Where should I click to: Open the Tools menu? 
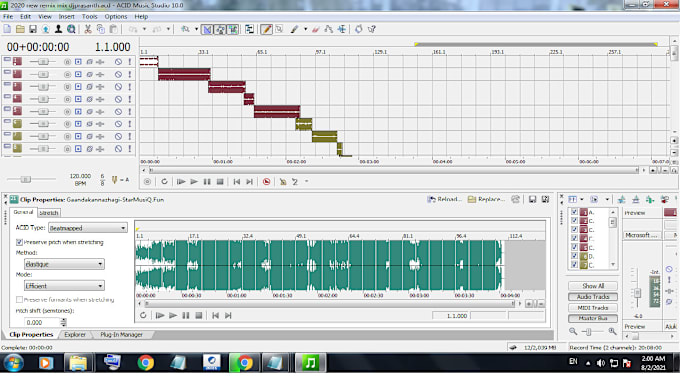(89, 16)
